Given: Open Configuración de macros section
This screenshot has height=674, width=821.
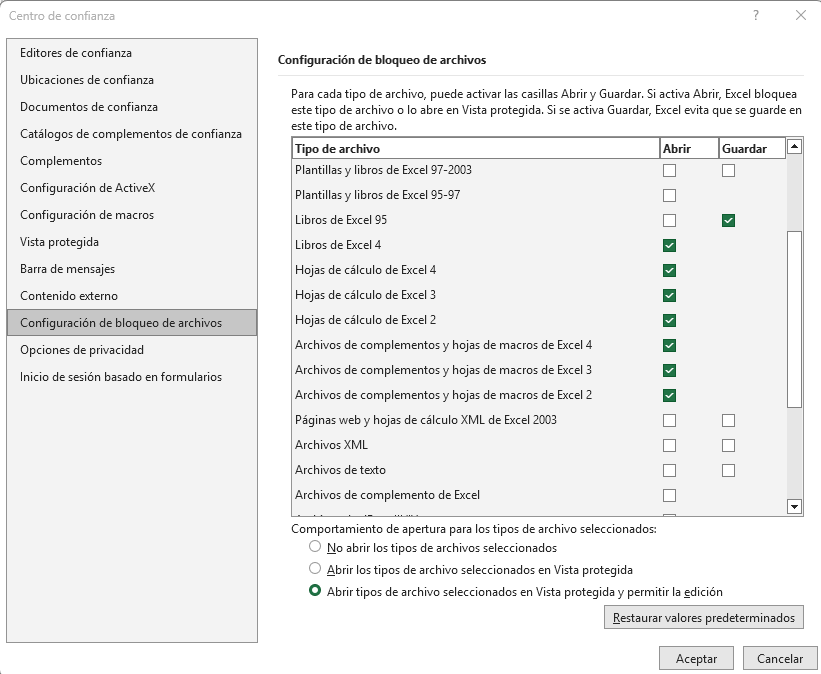Looking at the screenshot, I should click(87, 215).
